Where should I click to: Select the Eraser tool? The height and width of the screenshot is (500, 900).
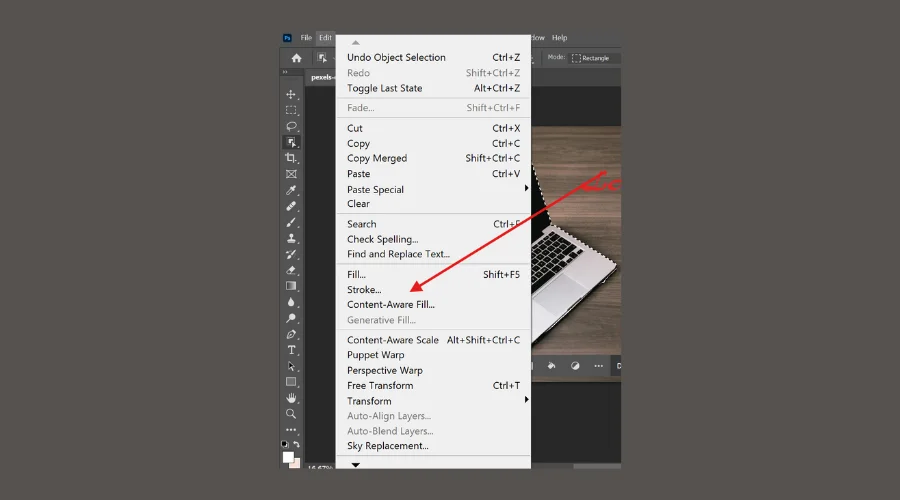click(291, 270)
